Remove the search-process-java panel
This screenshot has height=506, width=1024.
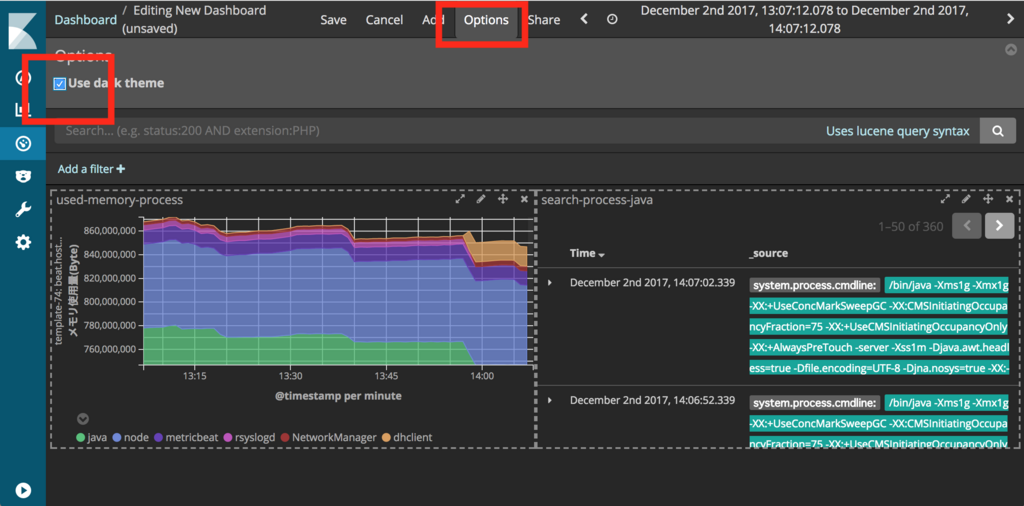(1010, 199)
